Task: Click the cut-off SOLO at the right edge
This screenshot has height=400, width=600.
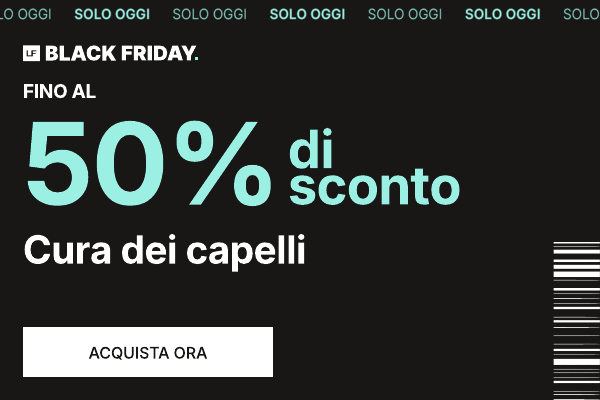Action: point(581,15)
